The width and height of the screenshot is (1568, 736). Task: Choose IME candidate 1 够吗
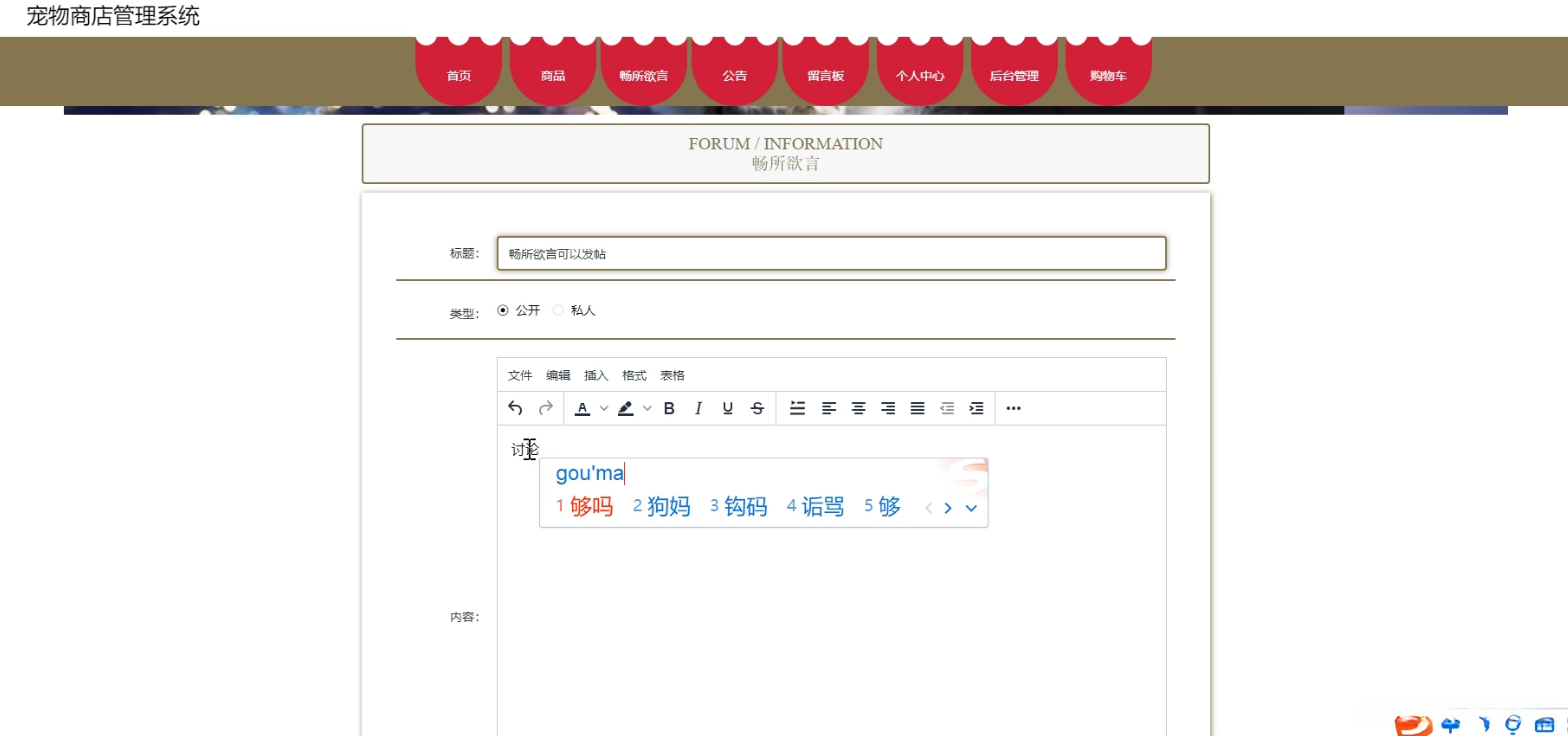584,507
